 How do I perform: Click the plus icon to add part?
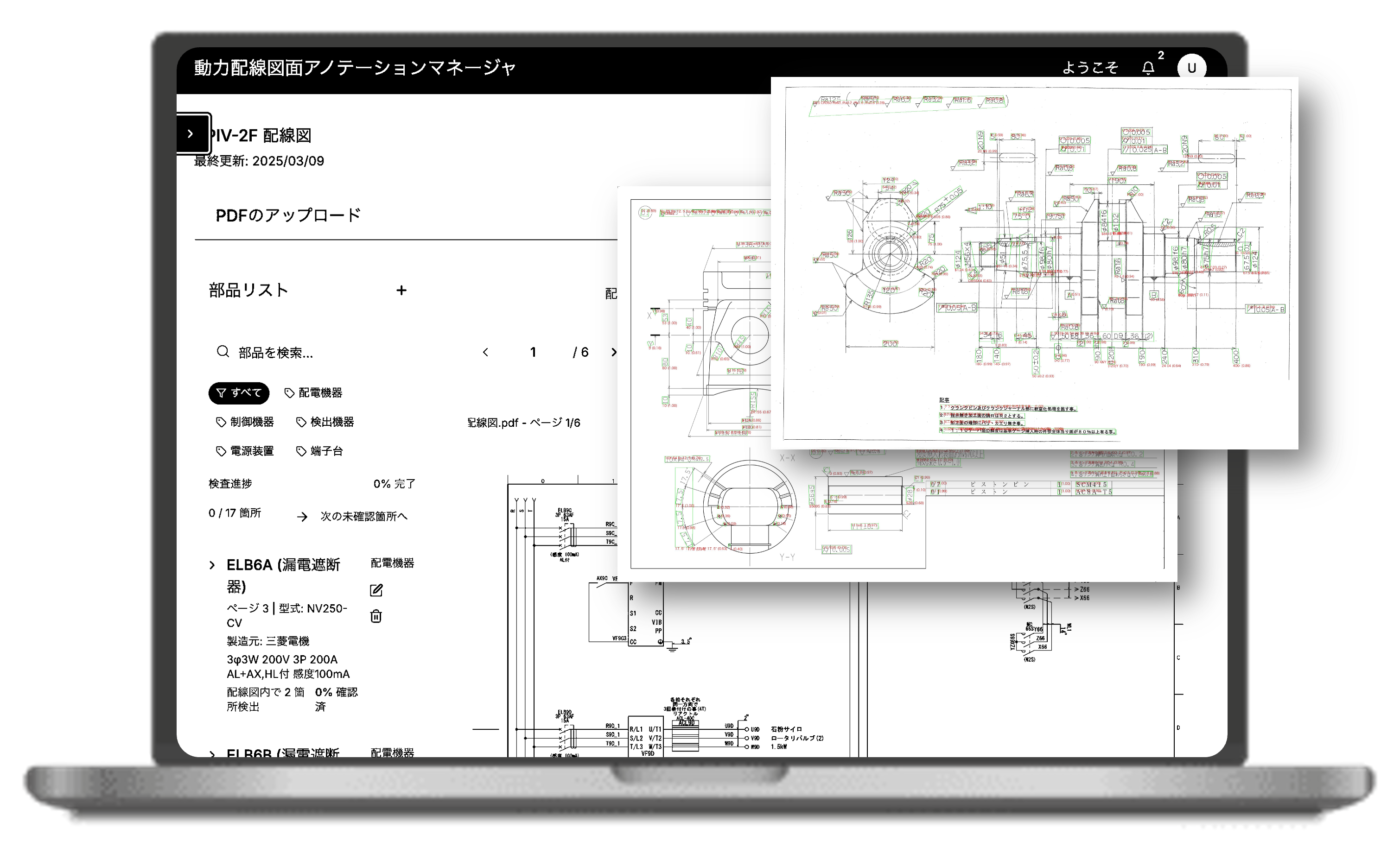(x=401, y=291)
